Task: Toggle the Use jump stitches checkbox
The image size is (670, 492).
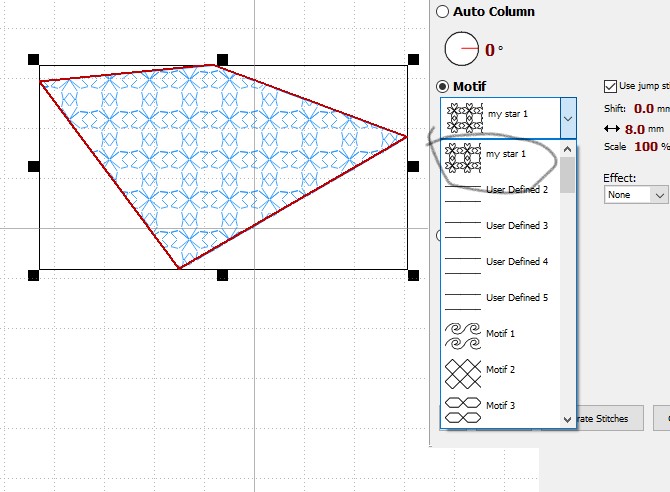Action: point(610,86)
